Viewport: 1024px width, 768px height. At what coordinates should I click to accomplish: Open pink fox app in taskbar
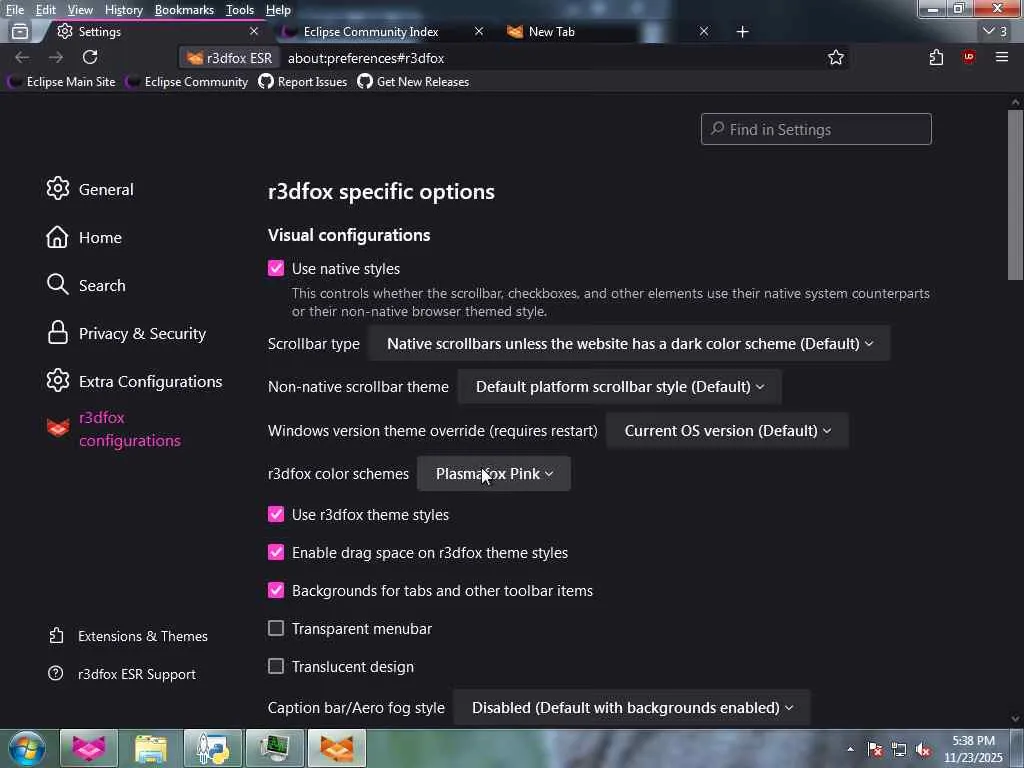point(89,748)
